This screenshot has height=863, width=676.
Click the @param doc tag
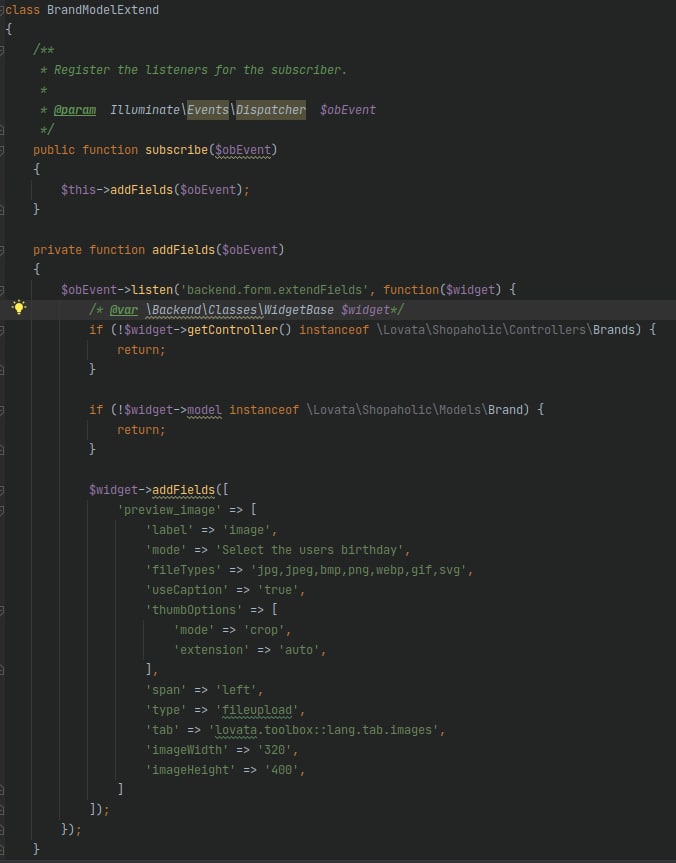[75, 110]
